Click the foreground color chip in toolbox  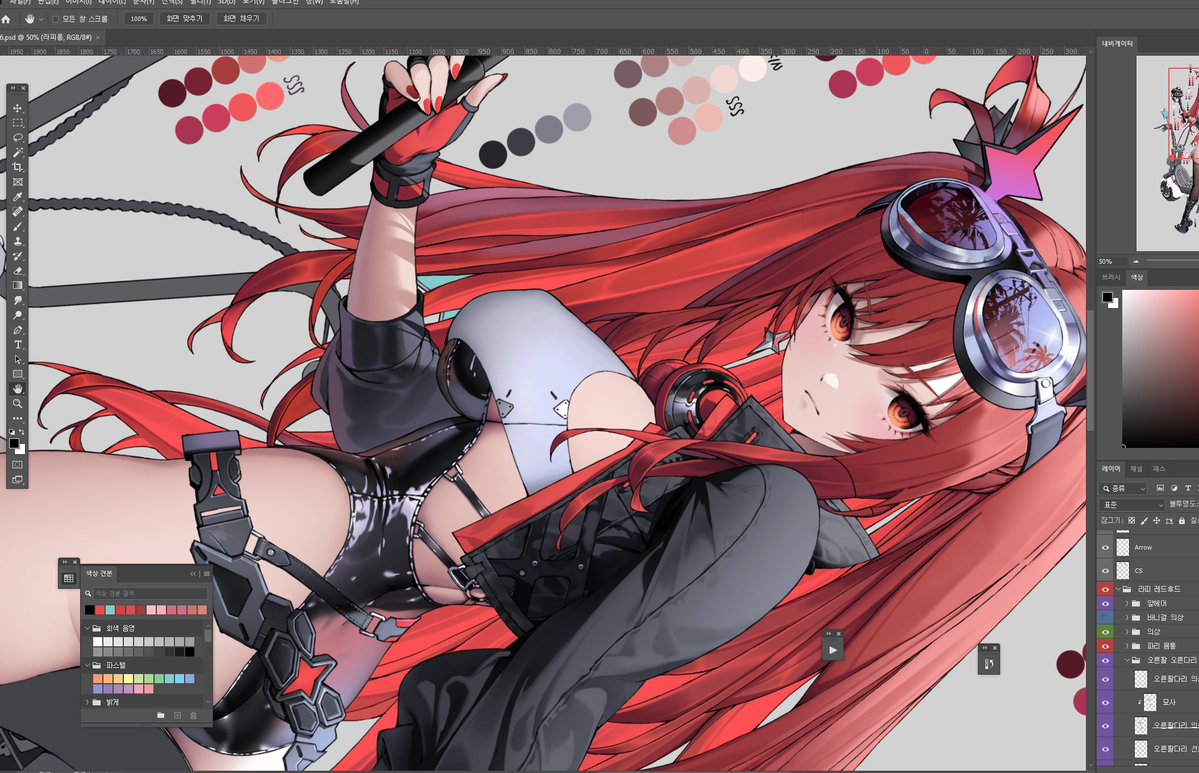(15, 443)
